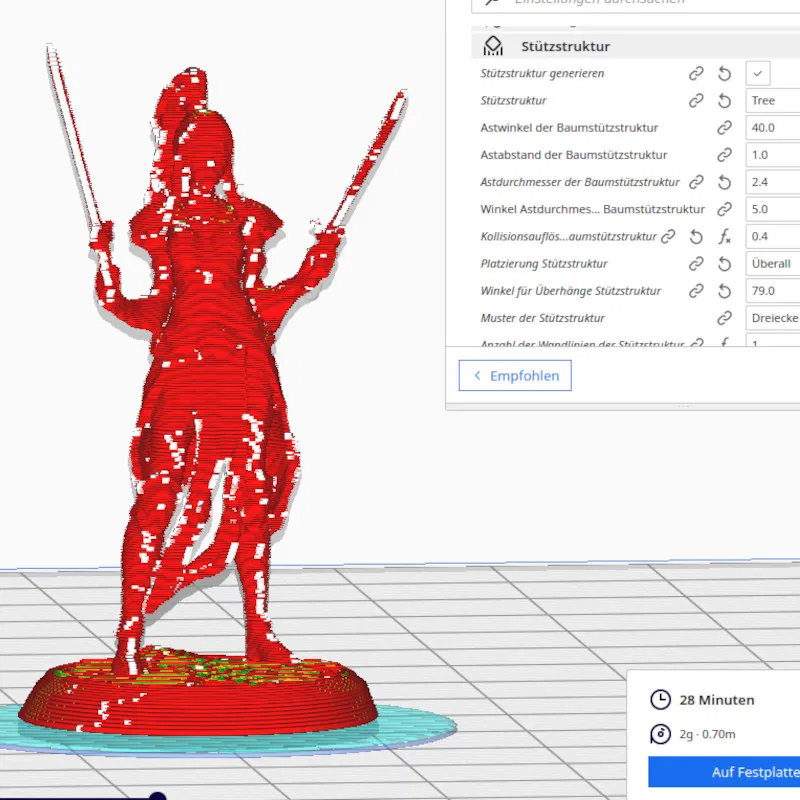The height and width of the screenshot is (800, 800).
Task: Click the Astwinkel value field showing 40.0
Action: 772,128
